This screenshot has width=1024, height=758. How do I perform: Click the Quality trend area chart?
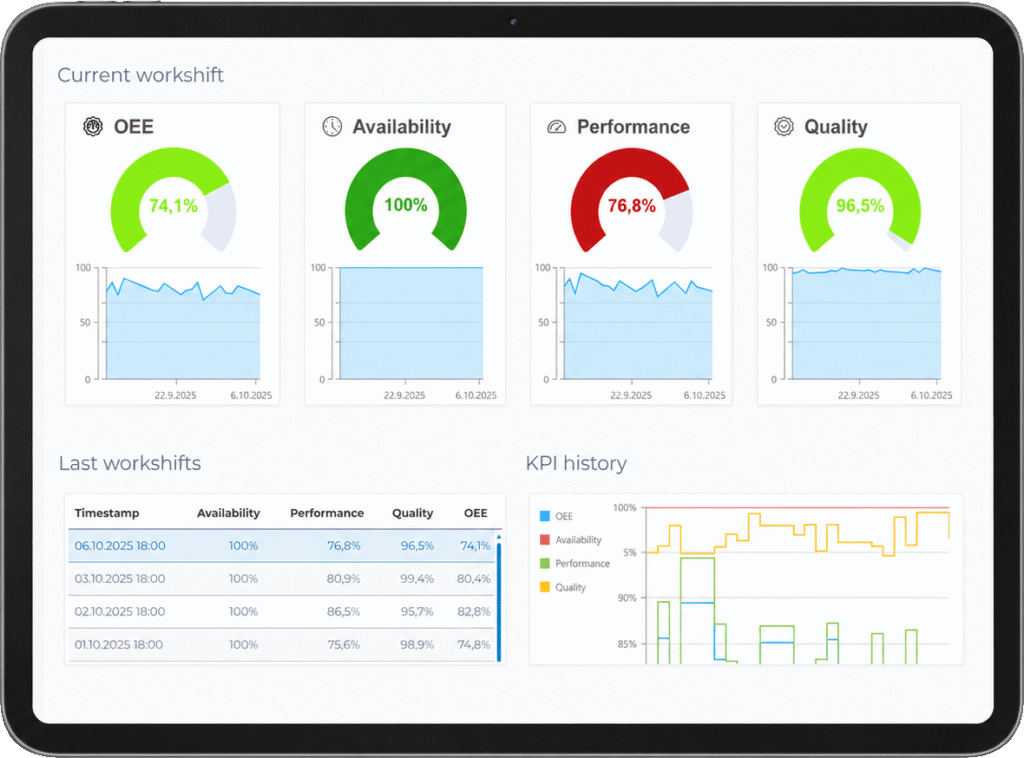pyautogui.click(x=867, y=323)
